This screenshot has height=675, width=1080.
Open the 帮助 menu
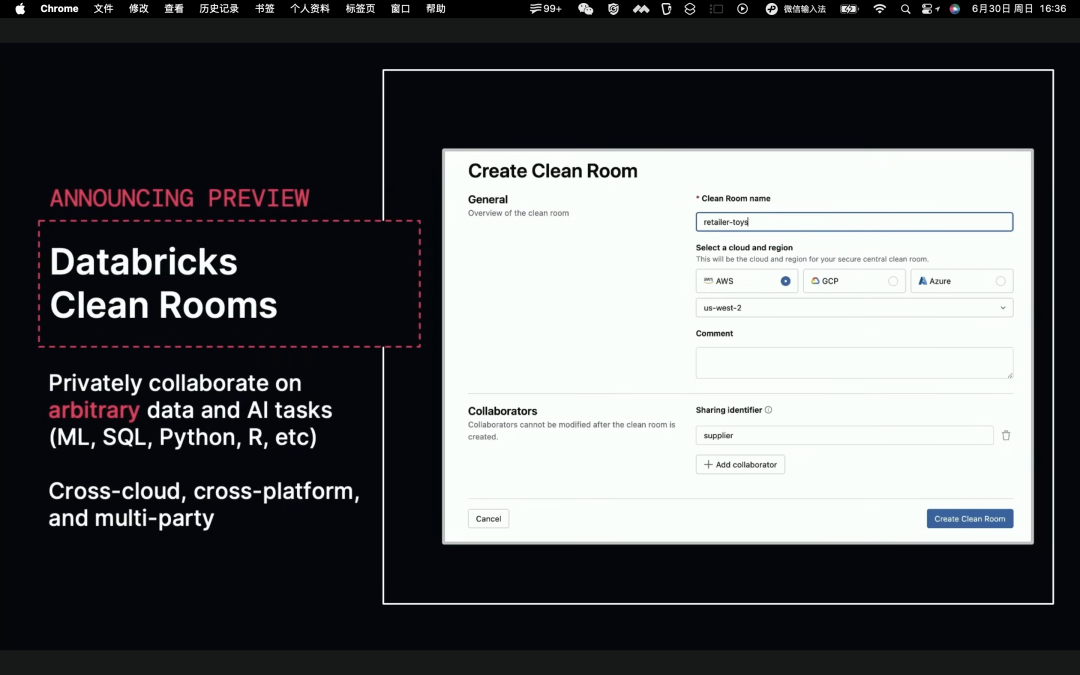[x=435, y=9]
